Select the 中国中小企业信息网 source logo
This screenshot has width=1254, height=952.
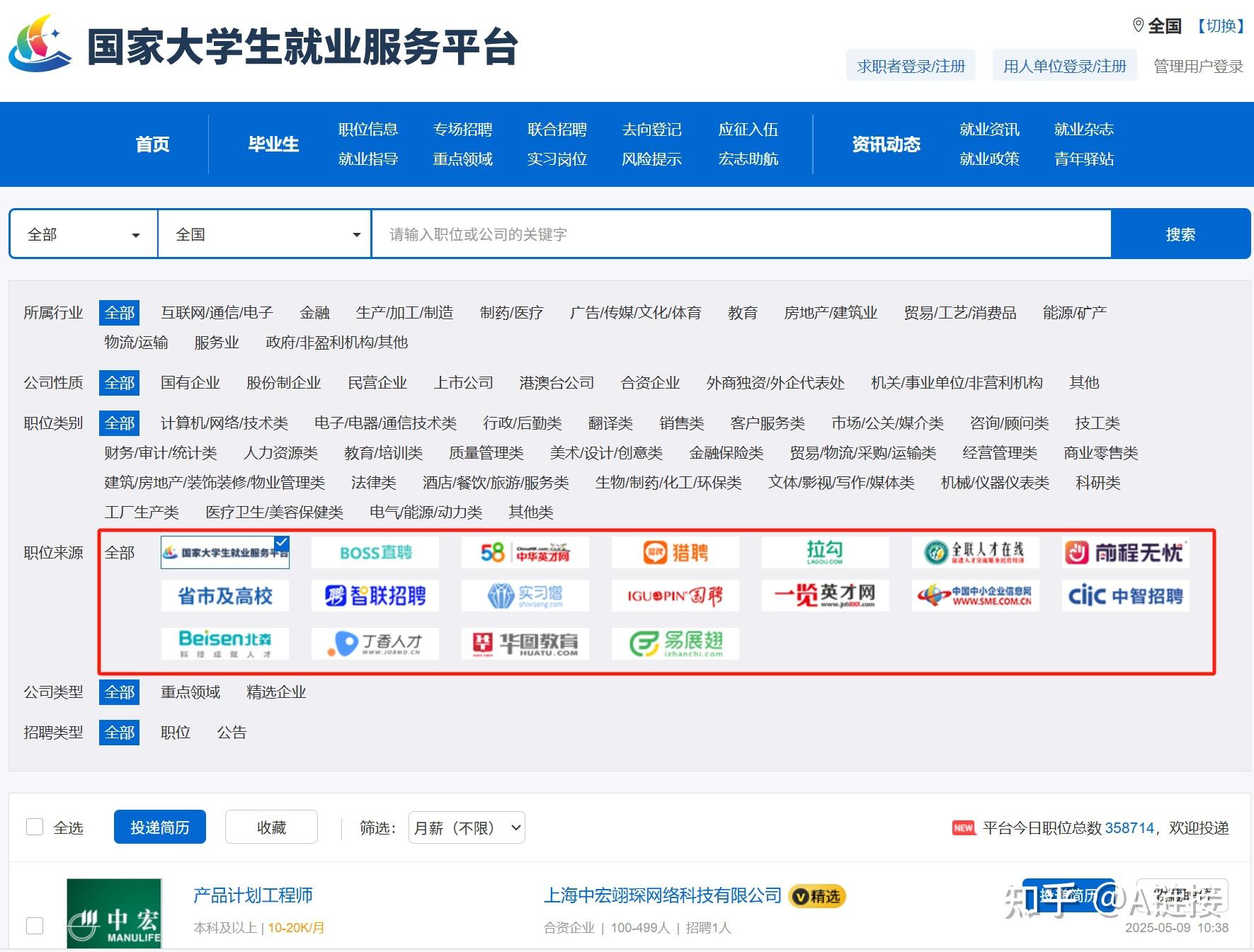click(976, 596)
